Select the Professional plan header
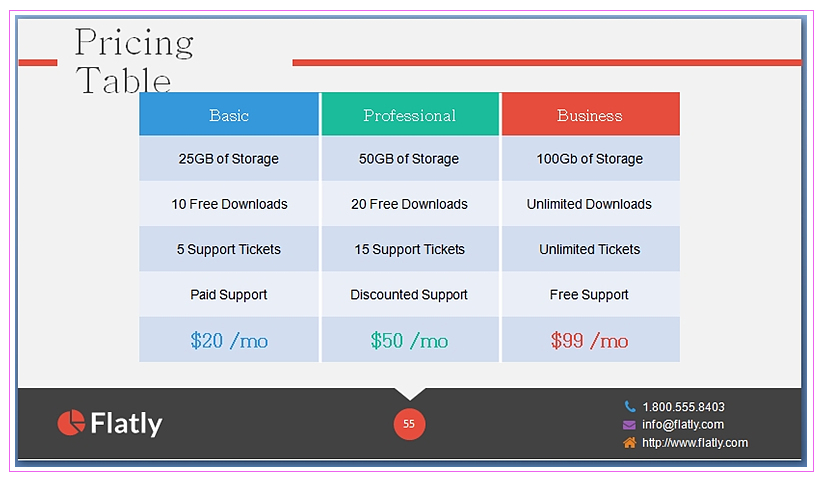Viewport: 822px width, 482px height. 410,114
